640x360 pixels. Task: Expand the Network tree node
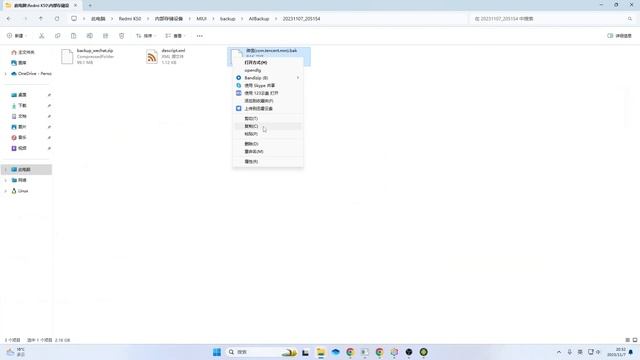tap(5, 180)
